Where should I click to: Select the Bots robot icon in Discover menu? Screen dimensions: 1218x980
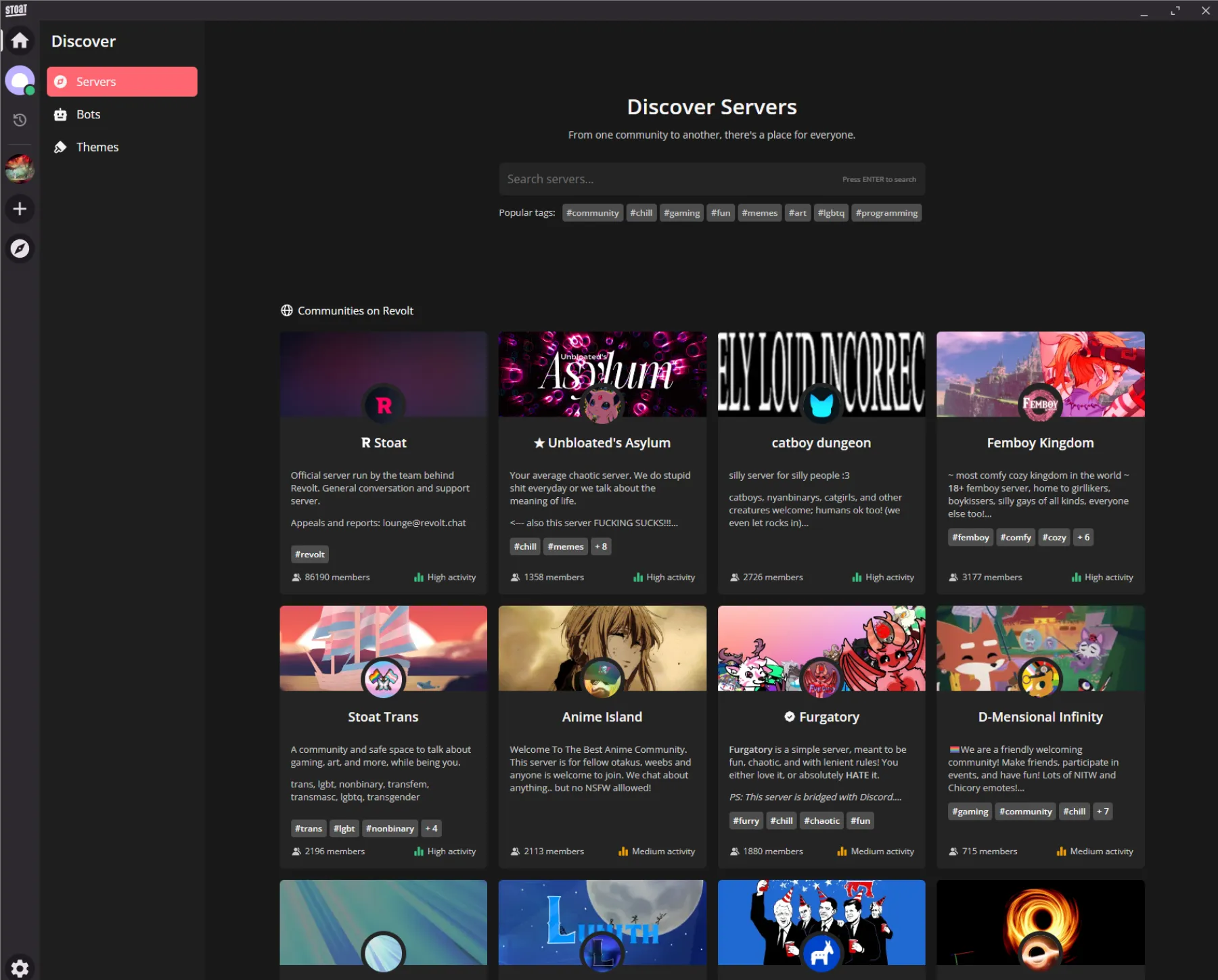click(x=61, y=114)
